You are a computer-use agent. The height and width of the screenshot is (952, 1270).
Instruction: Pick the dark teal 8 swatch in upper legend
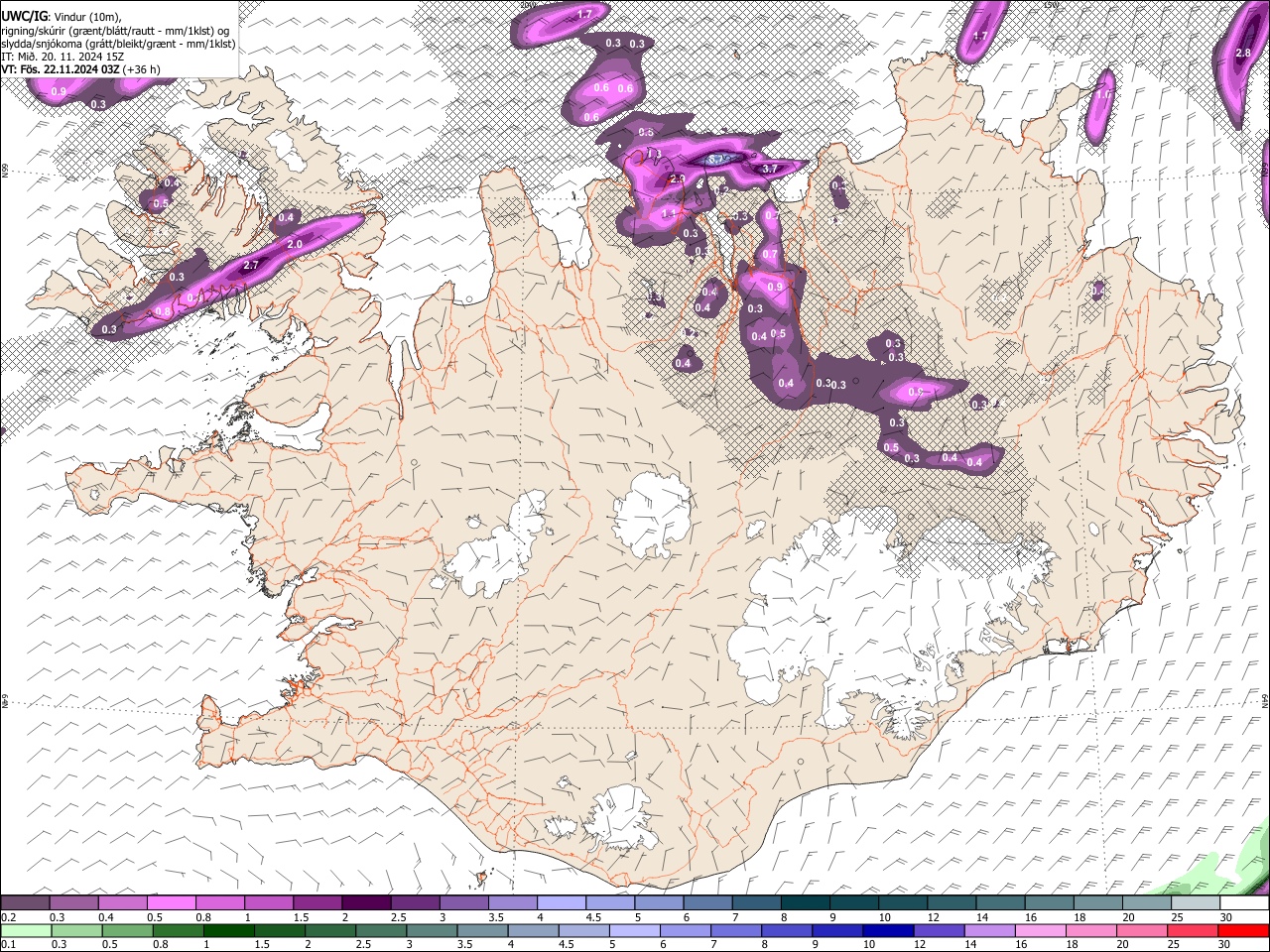coord(806,902)
